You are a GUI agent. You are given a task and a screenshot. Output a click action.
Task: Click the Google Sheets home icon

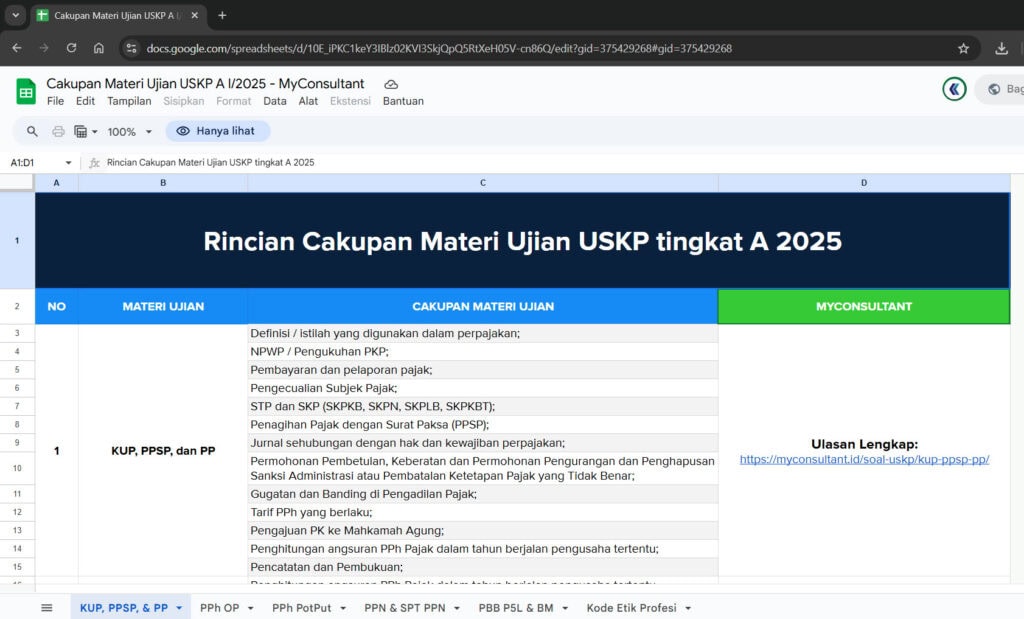point(26,91)
